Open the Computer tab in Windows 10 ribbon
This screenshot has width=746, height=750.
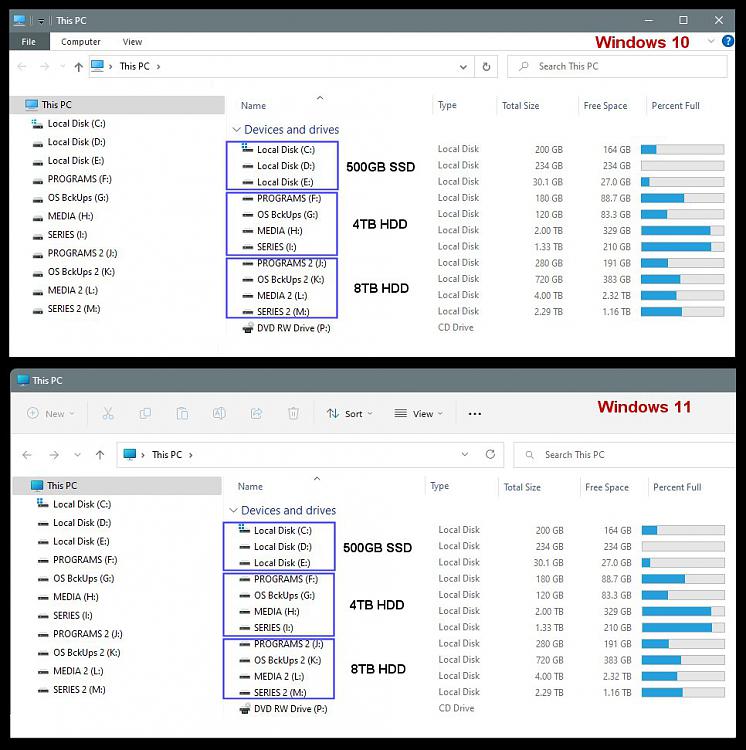[x=81, y=42]
